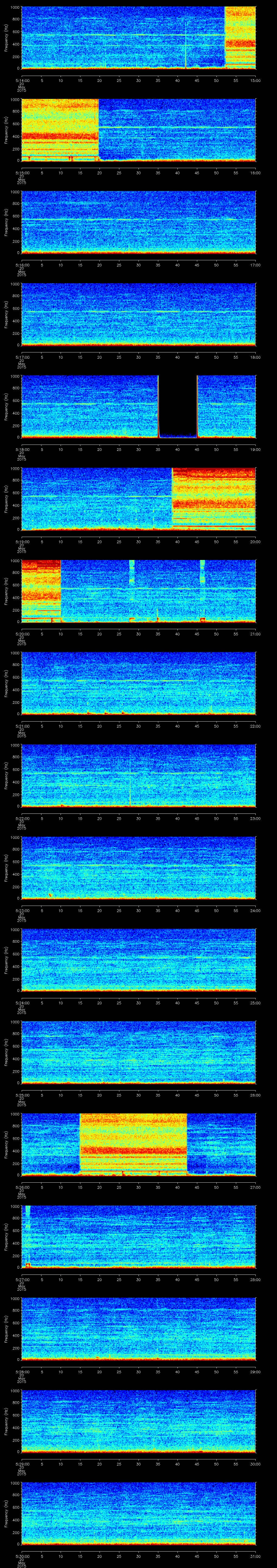This screenshot has height=1568, width=277.
Task: Click the 15:00 end time label
Action: (x=255, y=80)
